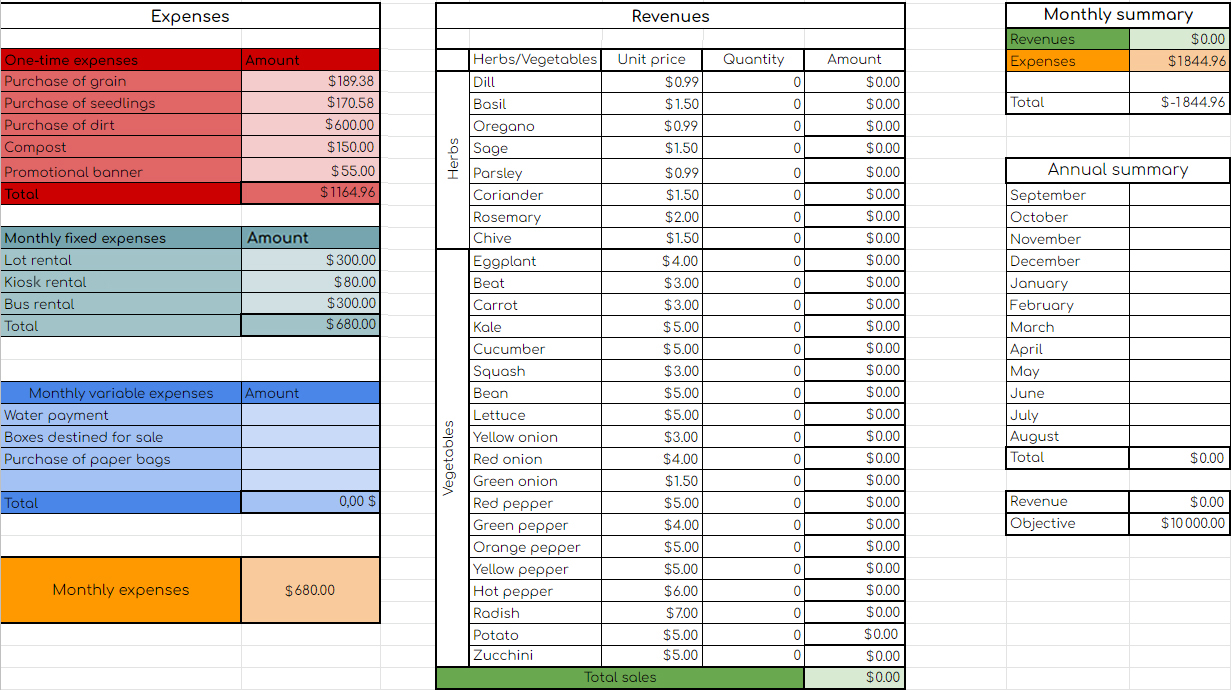Select the Kiosk rental amount $80.00
This screenshot has width=1231, height=690.
[x=310, y=282]
